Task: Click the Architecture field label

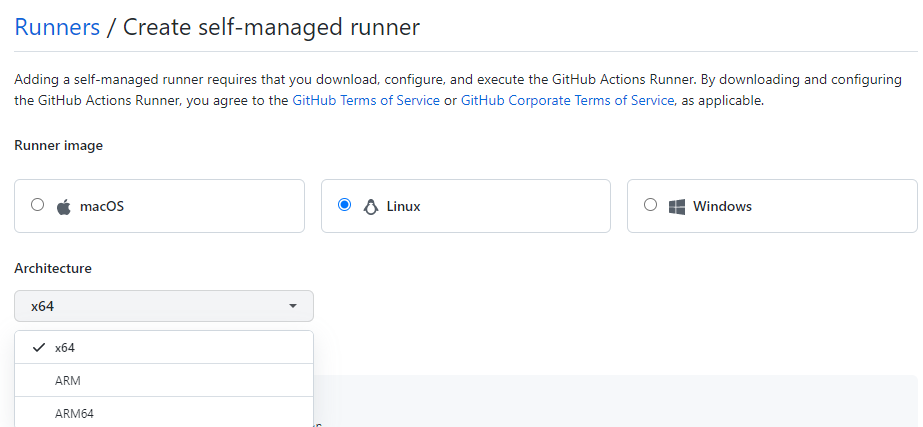Action: [x=53, y=269]
